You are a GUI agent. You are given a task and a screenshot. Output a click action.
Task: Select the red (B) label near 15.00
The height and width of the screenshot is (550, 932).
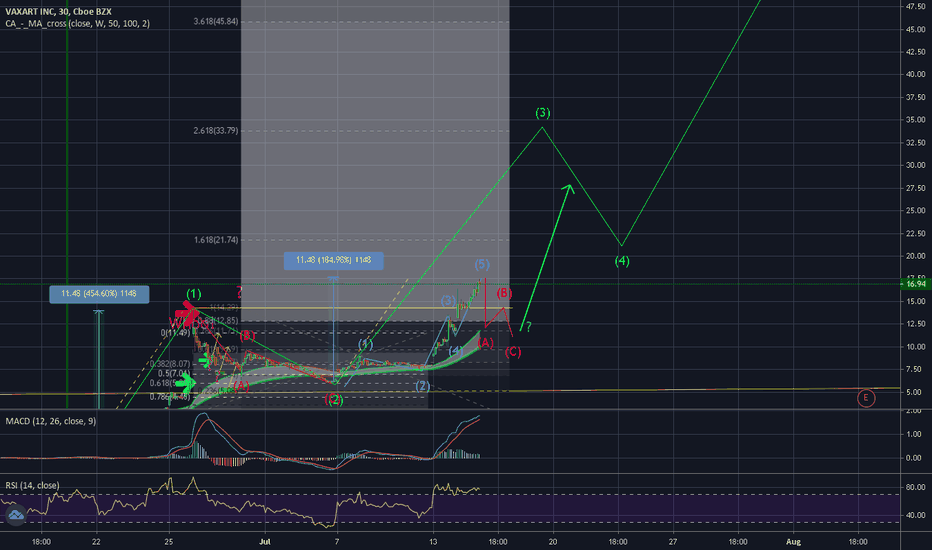[x=504, y=293]
